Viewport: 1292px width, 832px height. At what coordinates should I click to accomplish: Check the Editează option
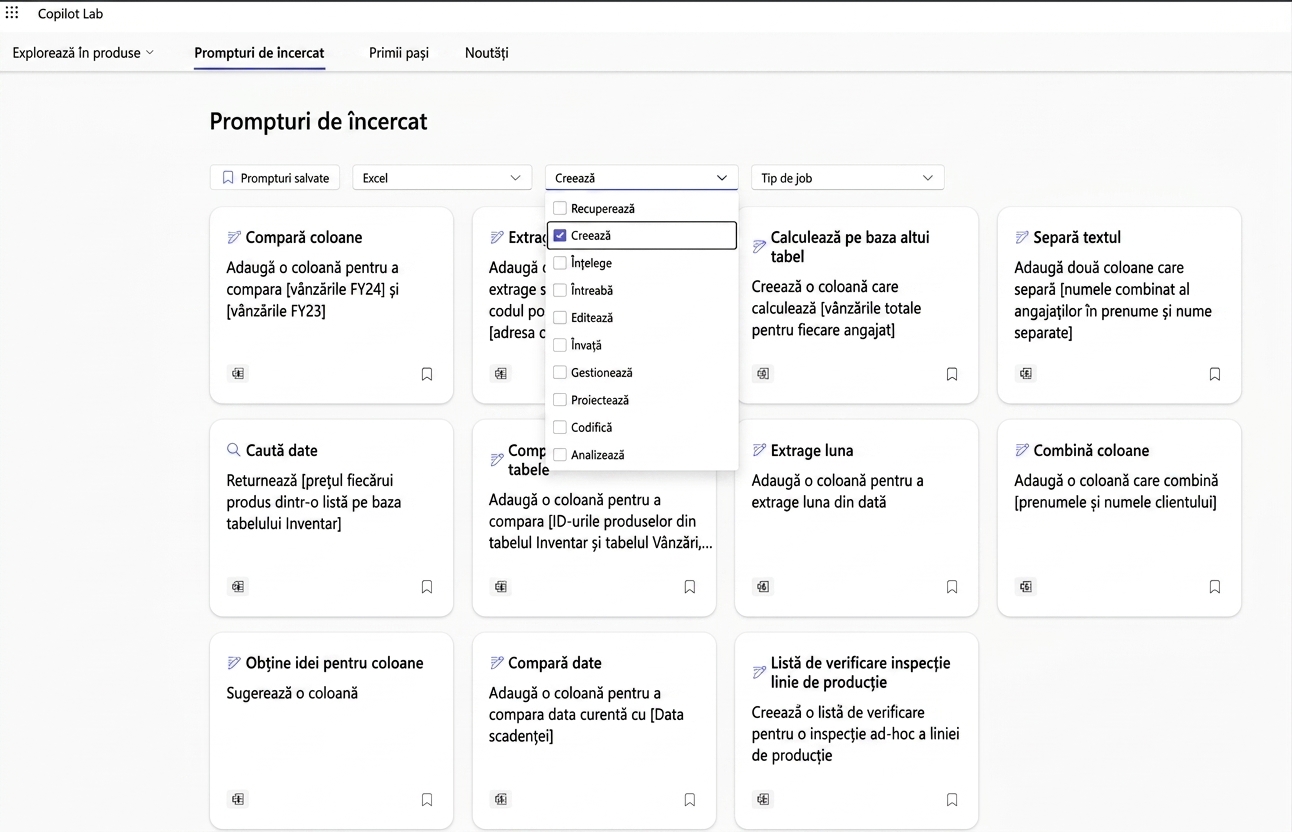click(560, 317)
